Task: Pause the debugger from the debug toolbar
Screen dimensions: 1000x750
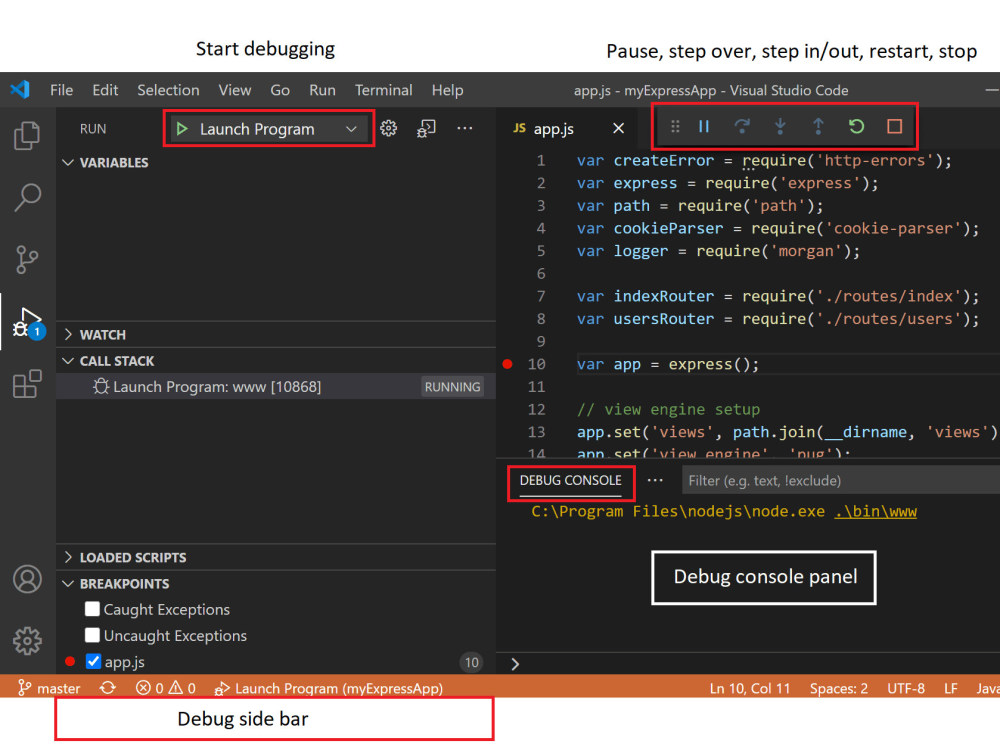Action: click(704, 126)
